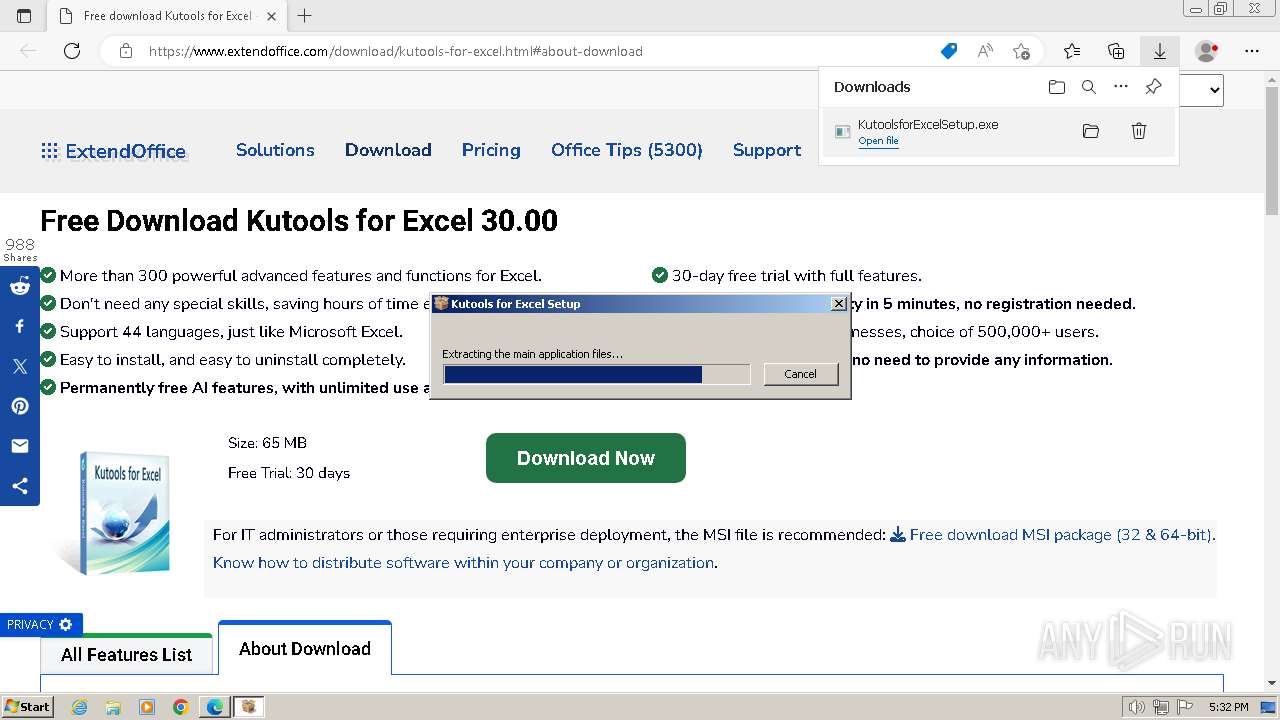Click the new tab plus button
Screen dimensions: 1280x720
tap(305, 16)
